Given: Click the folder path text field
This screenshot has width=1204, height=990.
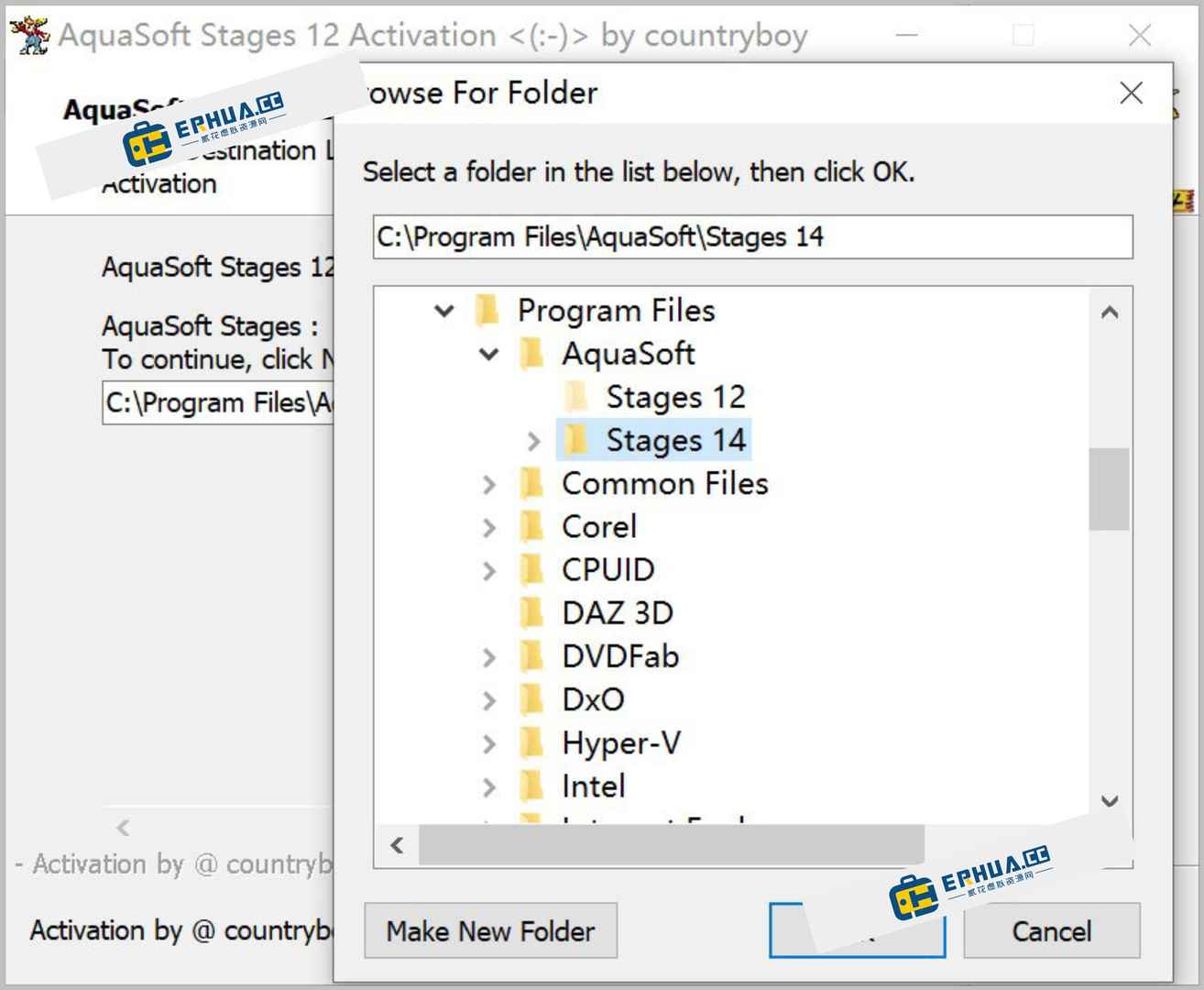Looking at the screenshot, I should point(752,237).
